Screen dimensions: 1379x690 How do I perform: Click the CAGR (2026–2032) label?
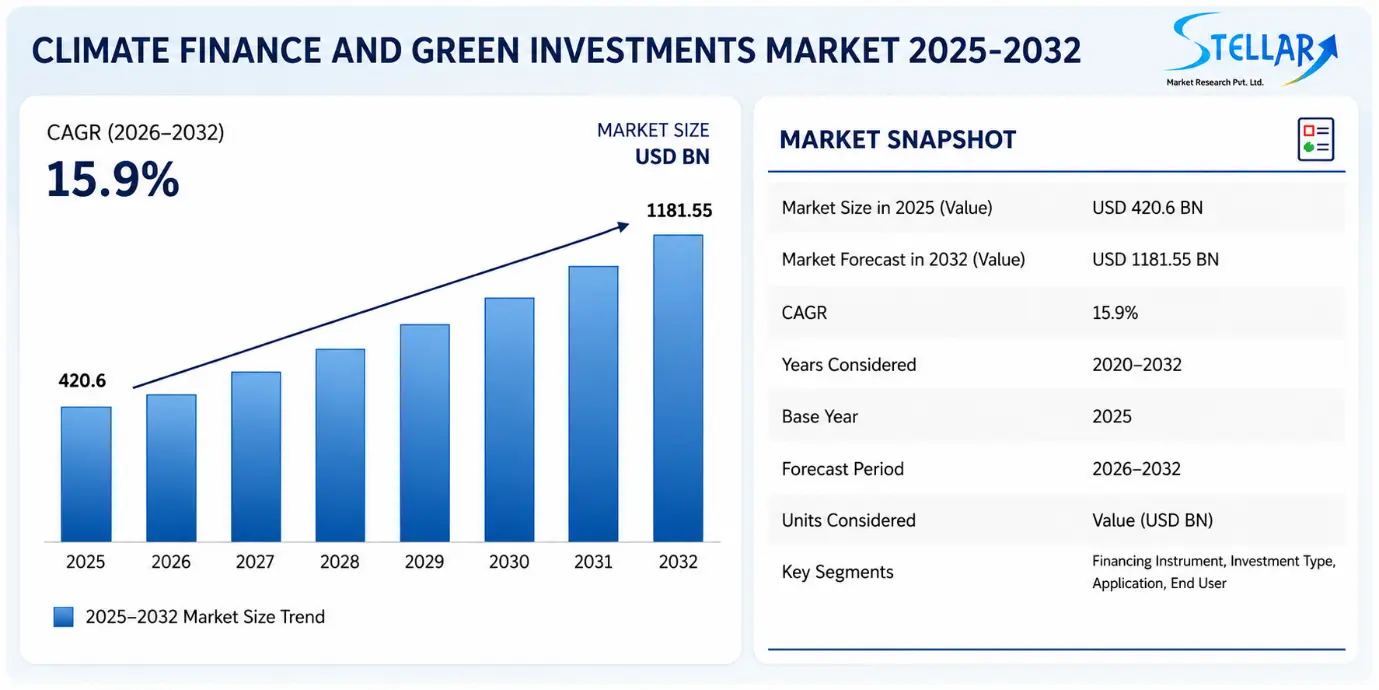coord(136,133)
